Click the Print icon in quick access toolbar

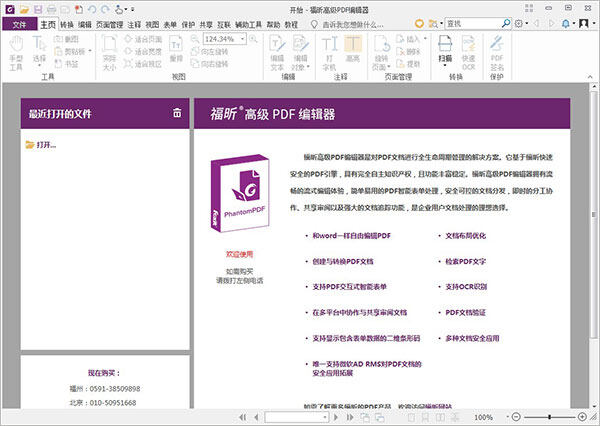click(51, 9)
